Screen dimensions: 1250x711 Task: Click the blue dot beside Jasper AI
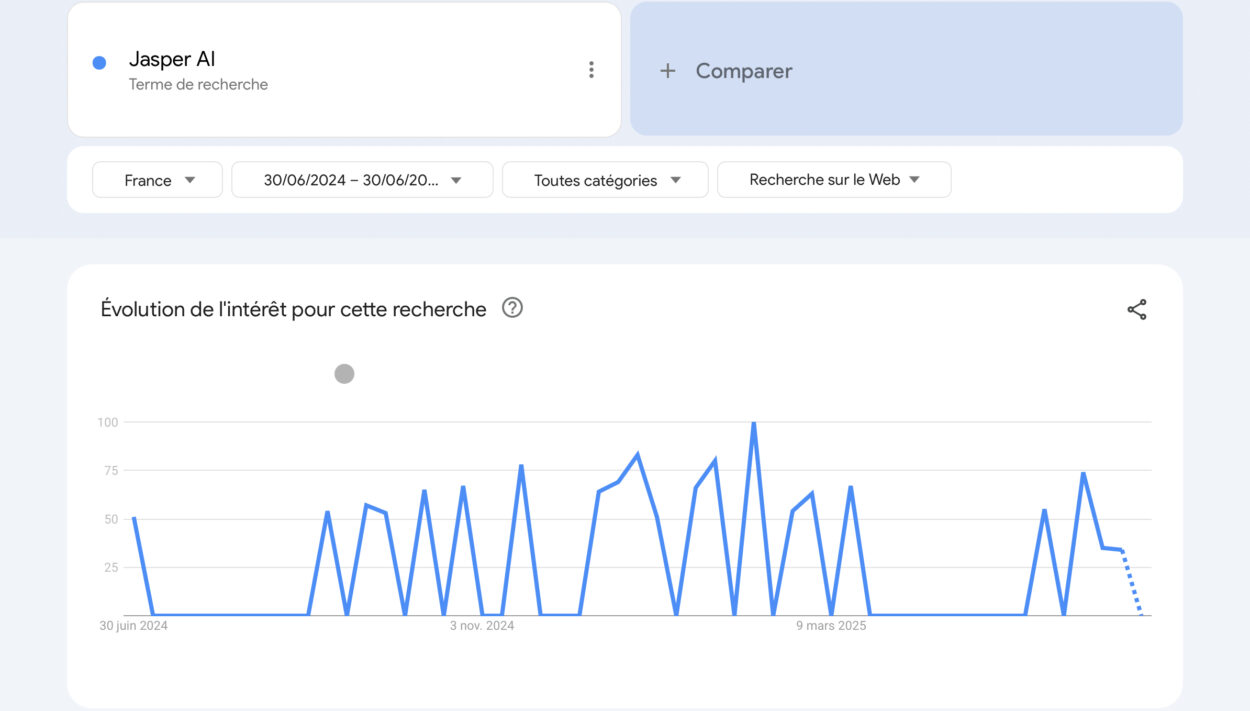click(99, 63)
